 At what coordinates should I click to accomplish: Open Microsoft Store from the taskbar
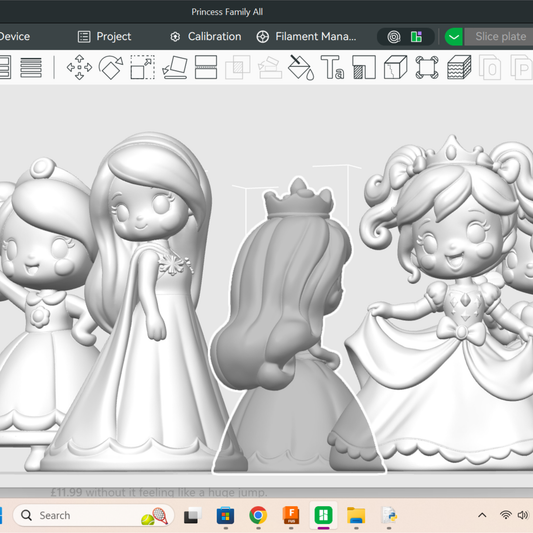coord(225,515)
